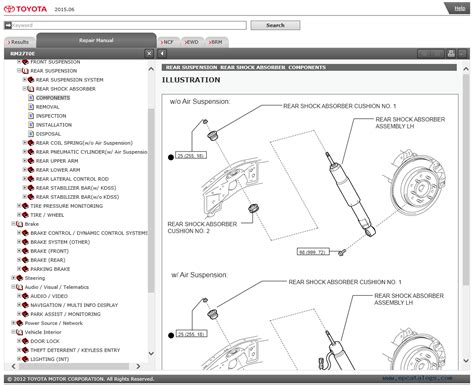This screenshot has width=474, height=385.
Task: Switch to the NCF tab
Action: (x=168, y=42)
